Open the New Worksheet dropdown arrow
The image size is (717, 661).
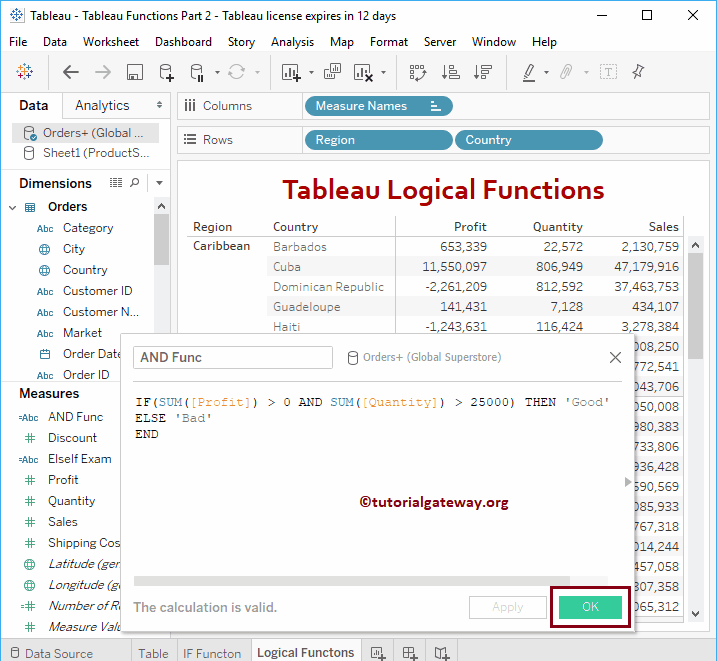coord(311,72)
